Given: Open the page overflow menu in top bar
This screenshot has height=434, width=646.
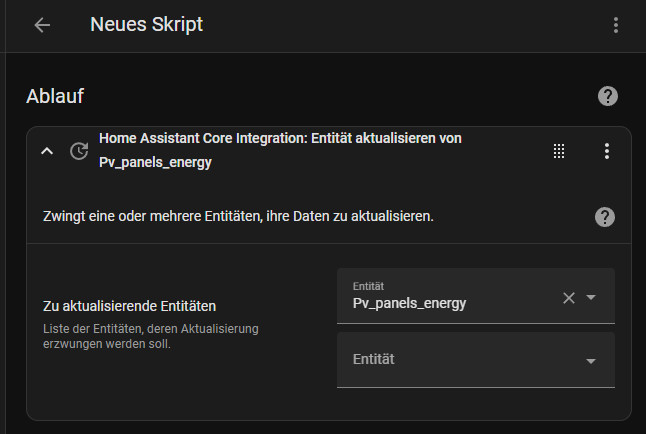Looking at the screenshot, I should point(616,25).
